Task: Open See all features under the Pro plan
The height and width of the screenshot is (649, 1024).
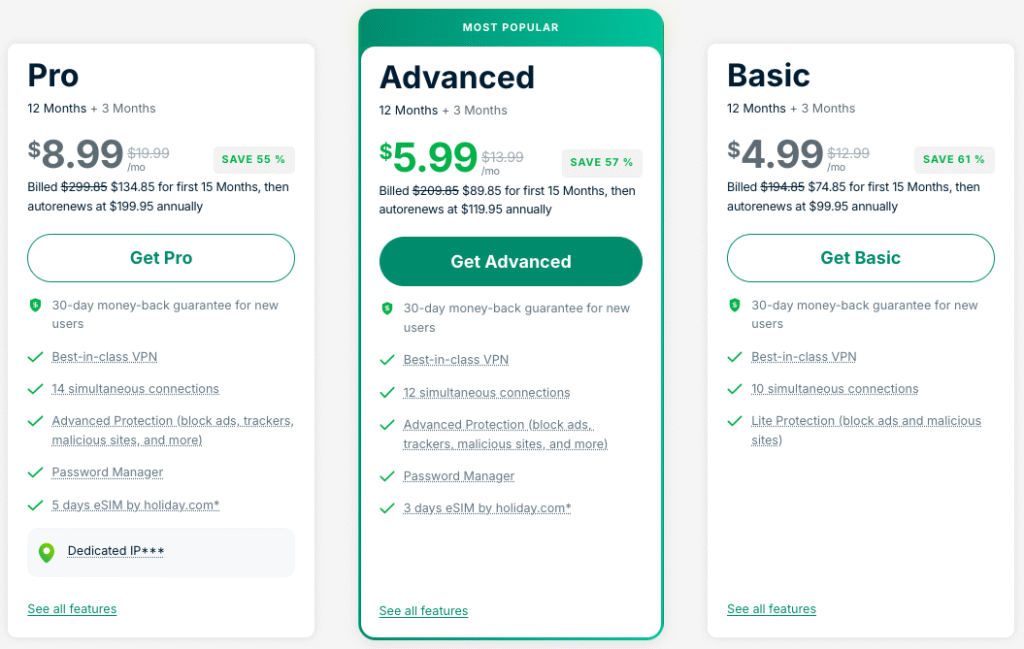Action: click(x=71, y=609)
